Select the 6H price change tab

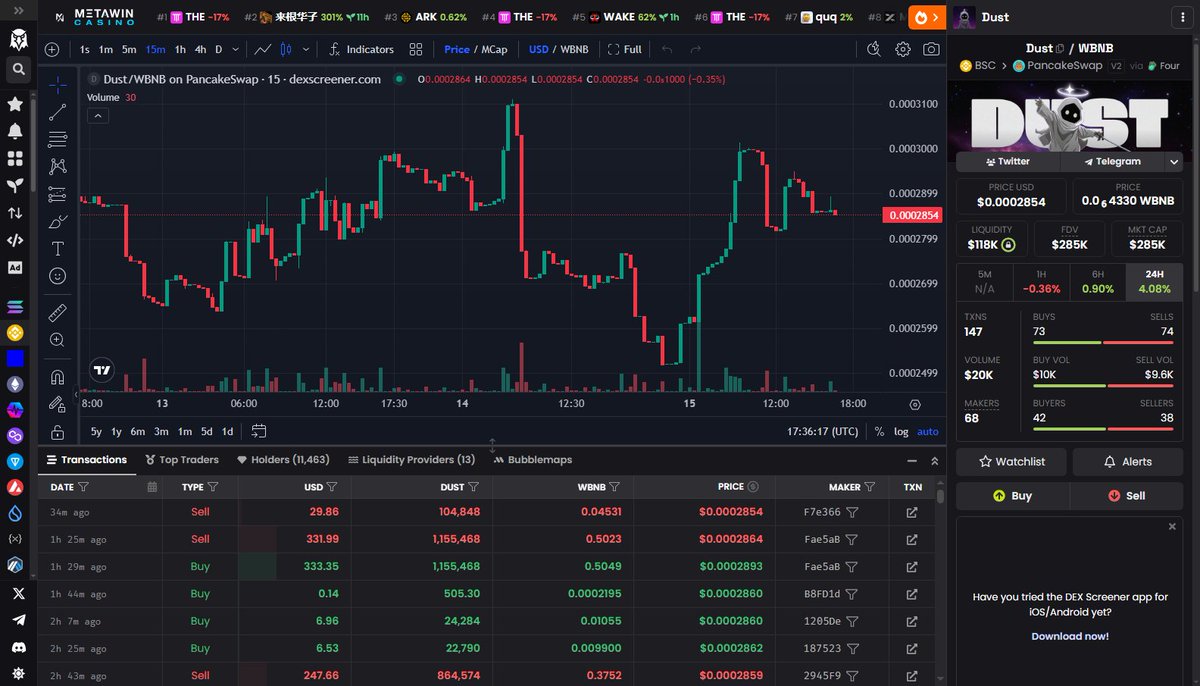pyautogui.click(x=1098, y=282)
